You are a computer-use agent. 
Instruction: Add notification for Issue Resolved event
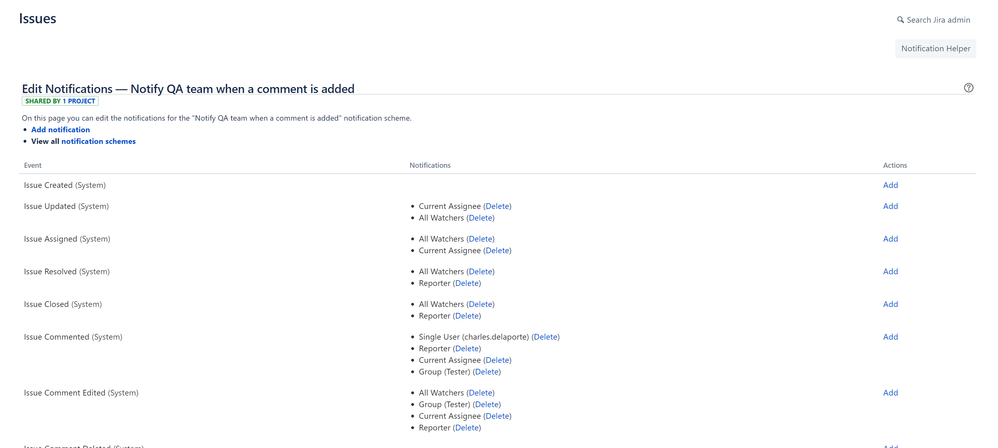coord(890,271)
